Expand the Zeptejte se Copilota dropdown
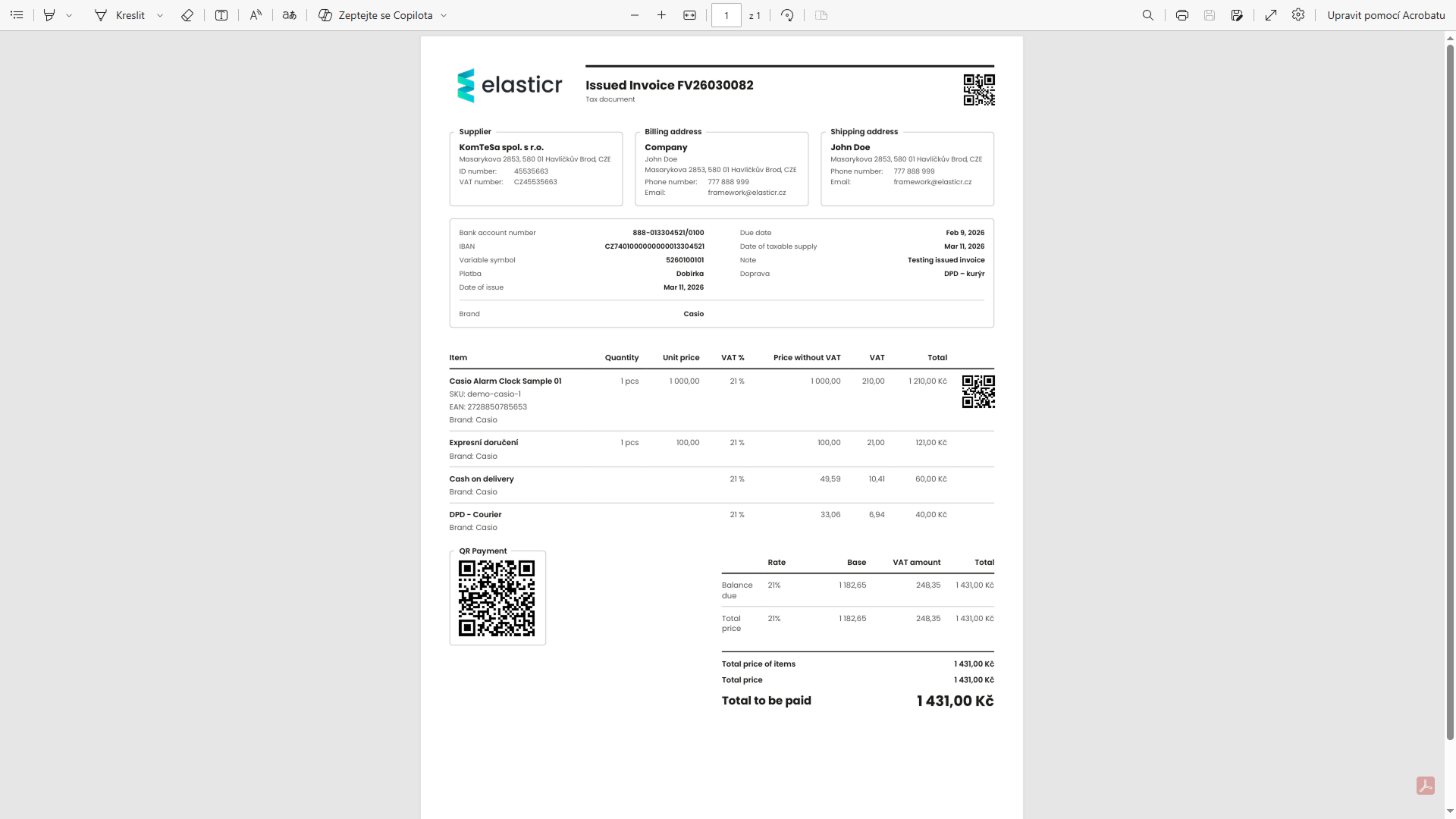 444,15
